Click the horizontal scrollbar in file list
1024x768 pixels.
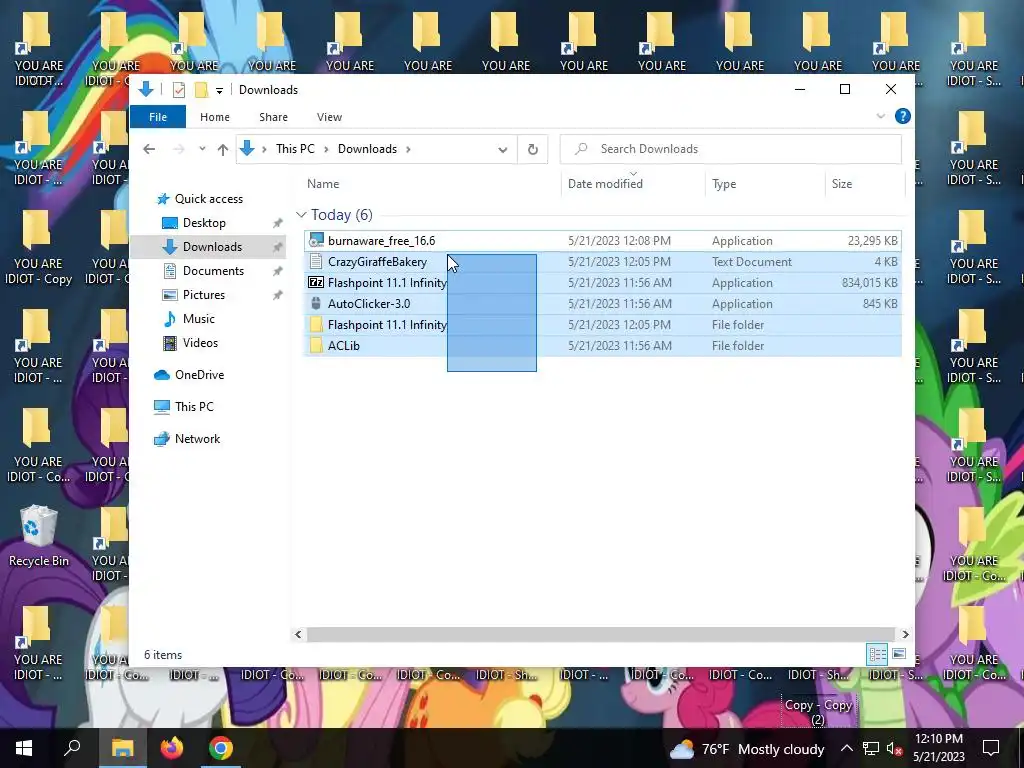pos(600,634)
